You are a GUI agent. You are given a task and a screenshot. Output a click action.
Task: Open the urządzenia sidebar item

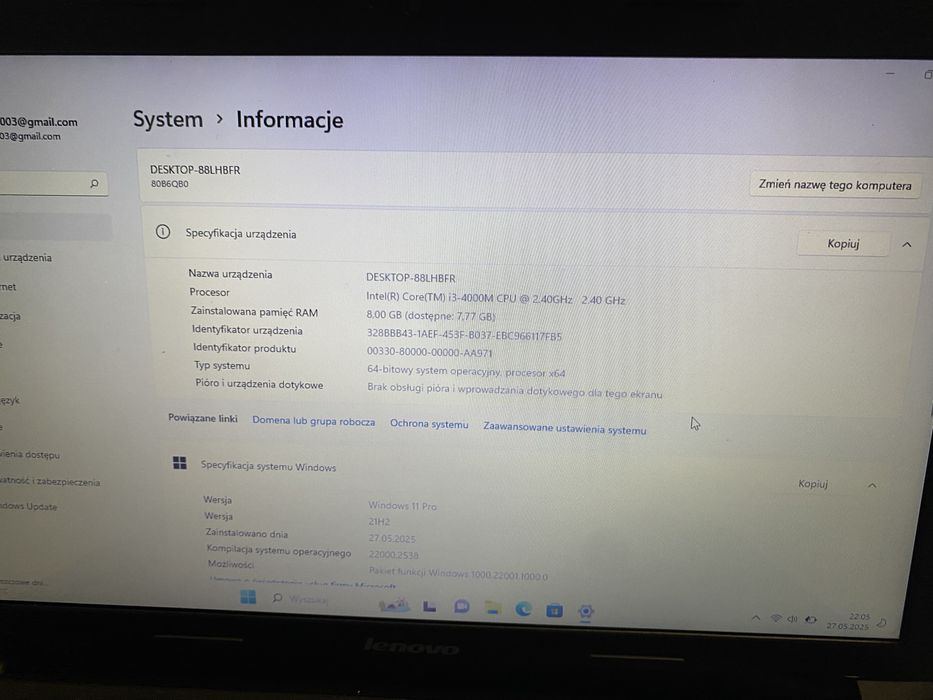click(x=27, y=258)
